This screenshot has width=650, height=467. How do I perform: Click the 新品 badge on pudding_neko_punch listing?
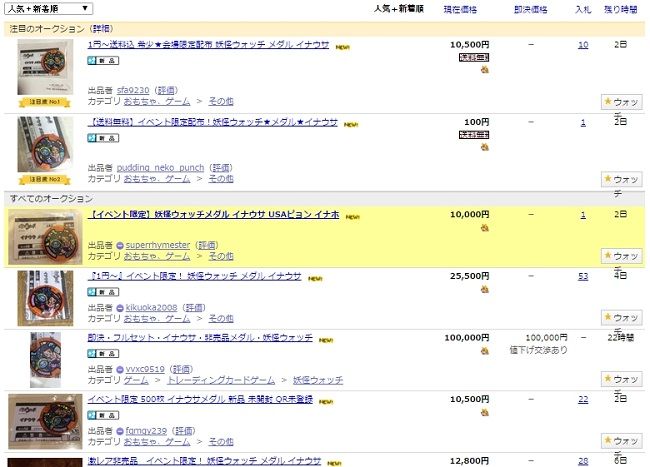pos(103,138)
